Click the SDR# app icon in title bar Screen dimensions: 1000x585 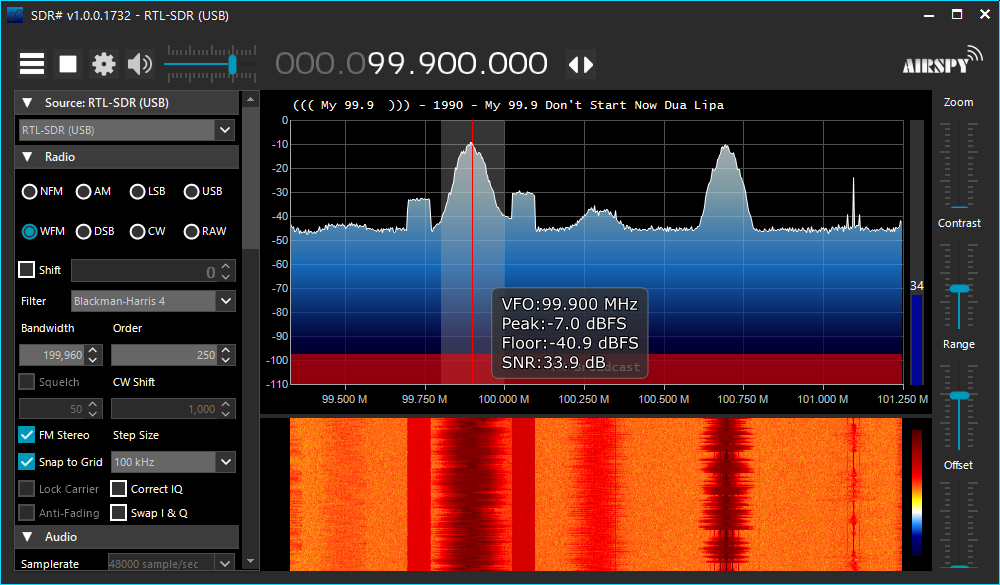coord(15,15)
